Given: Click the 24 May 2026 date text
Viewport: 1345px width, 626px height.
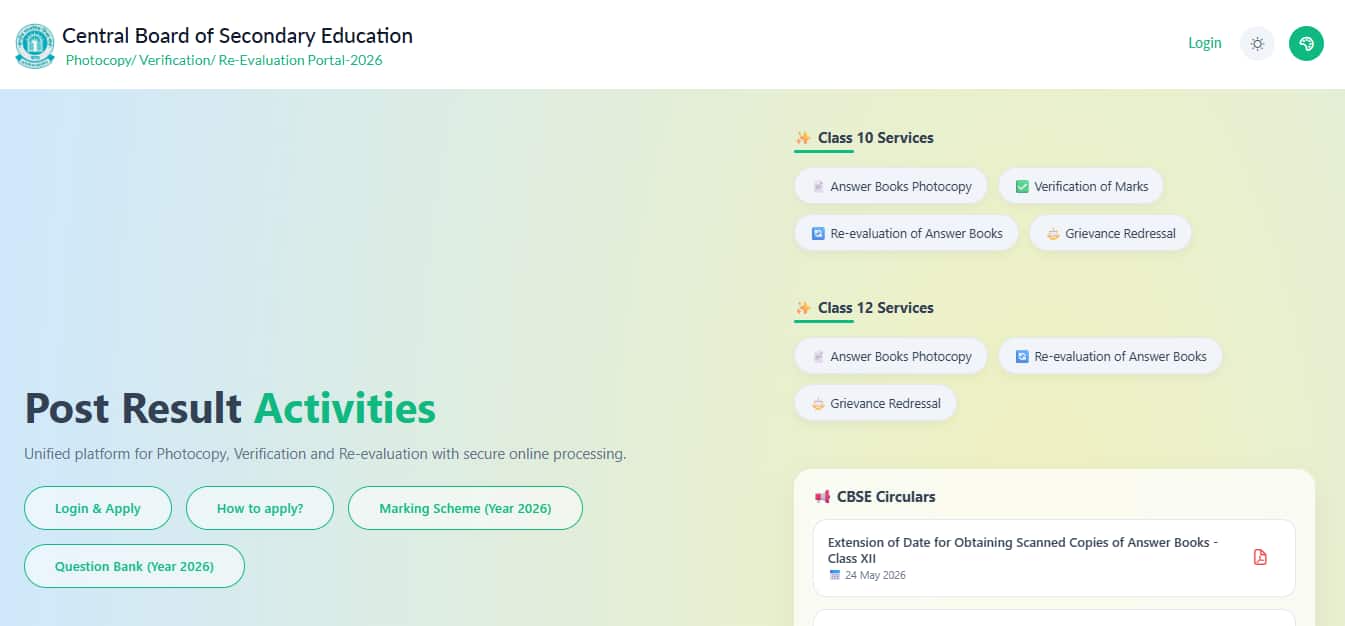Looking at the screenshot, I should pyautogui.click(x=876, y=575).
